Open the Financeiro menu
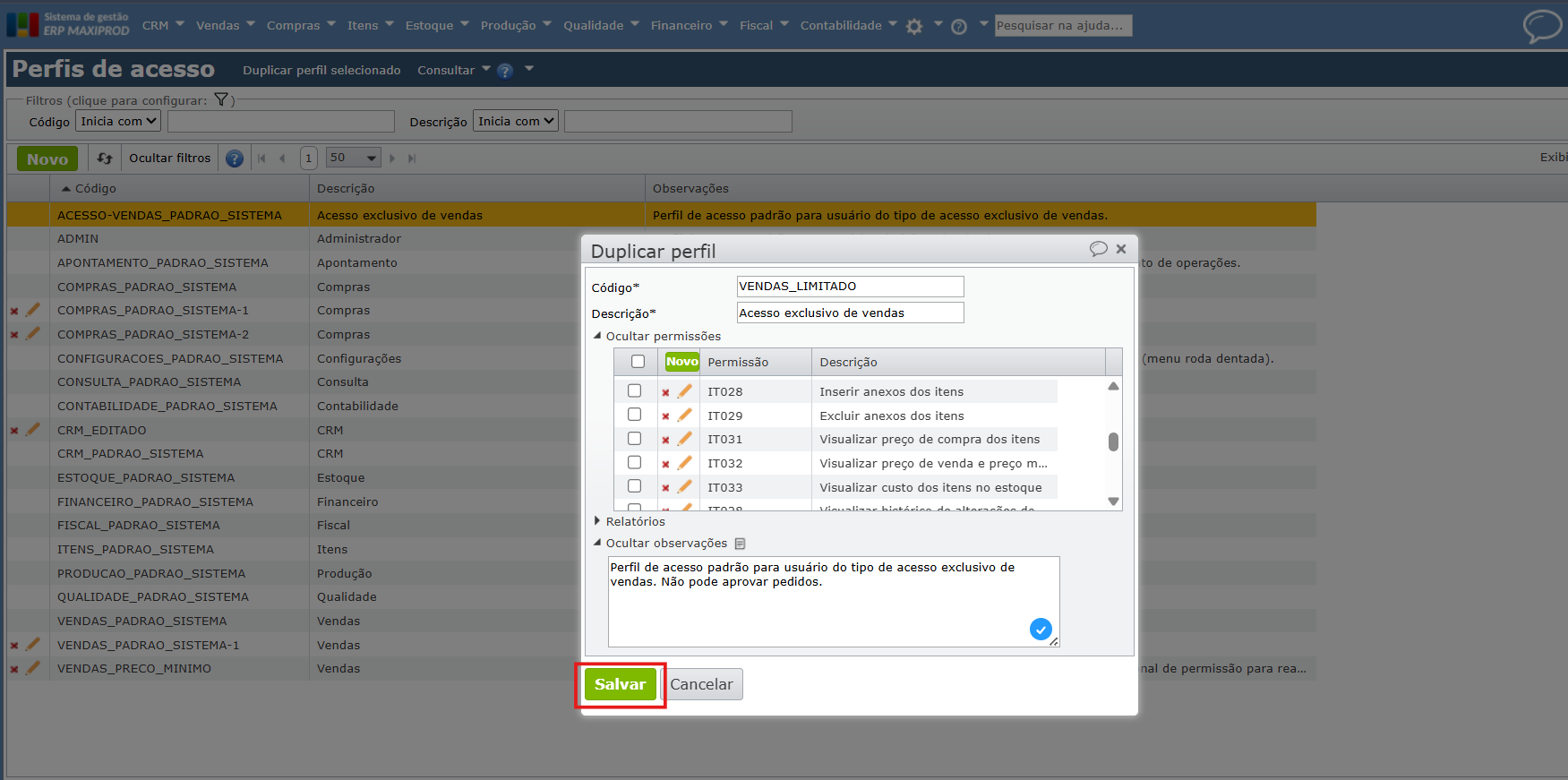Image resolution: width=1568 pixels, height=780 pixels. (689, 25)
